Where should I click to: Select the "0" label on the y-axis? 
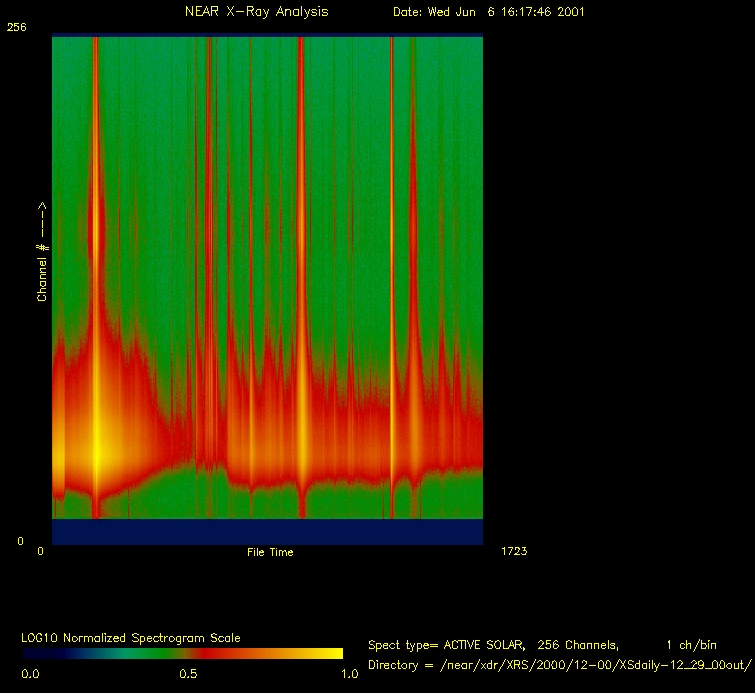[10, 541]
